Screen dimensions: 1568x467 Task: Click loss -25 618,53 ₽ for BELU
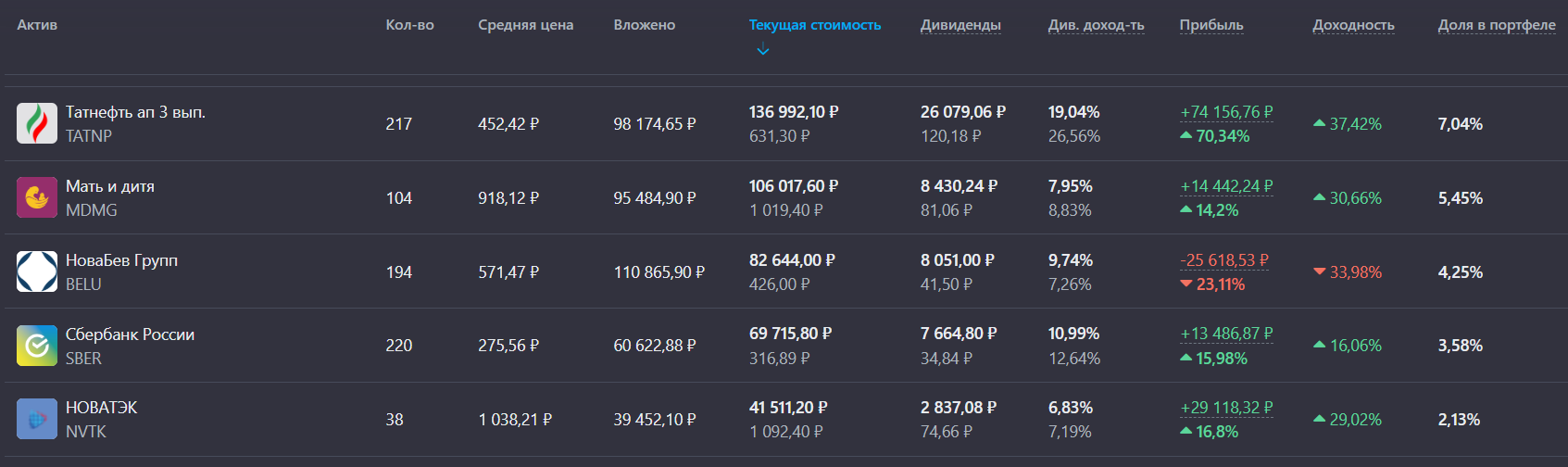tap(1224, 260)
